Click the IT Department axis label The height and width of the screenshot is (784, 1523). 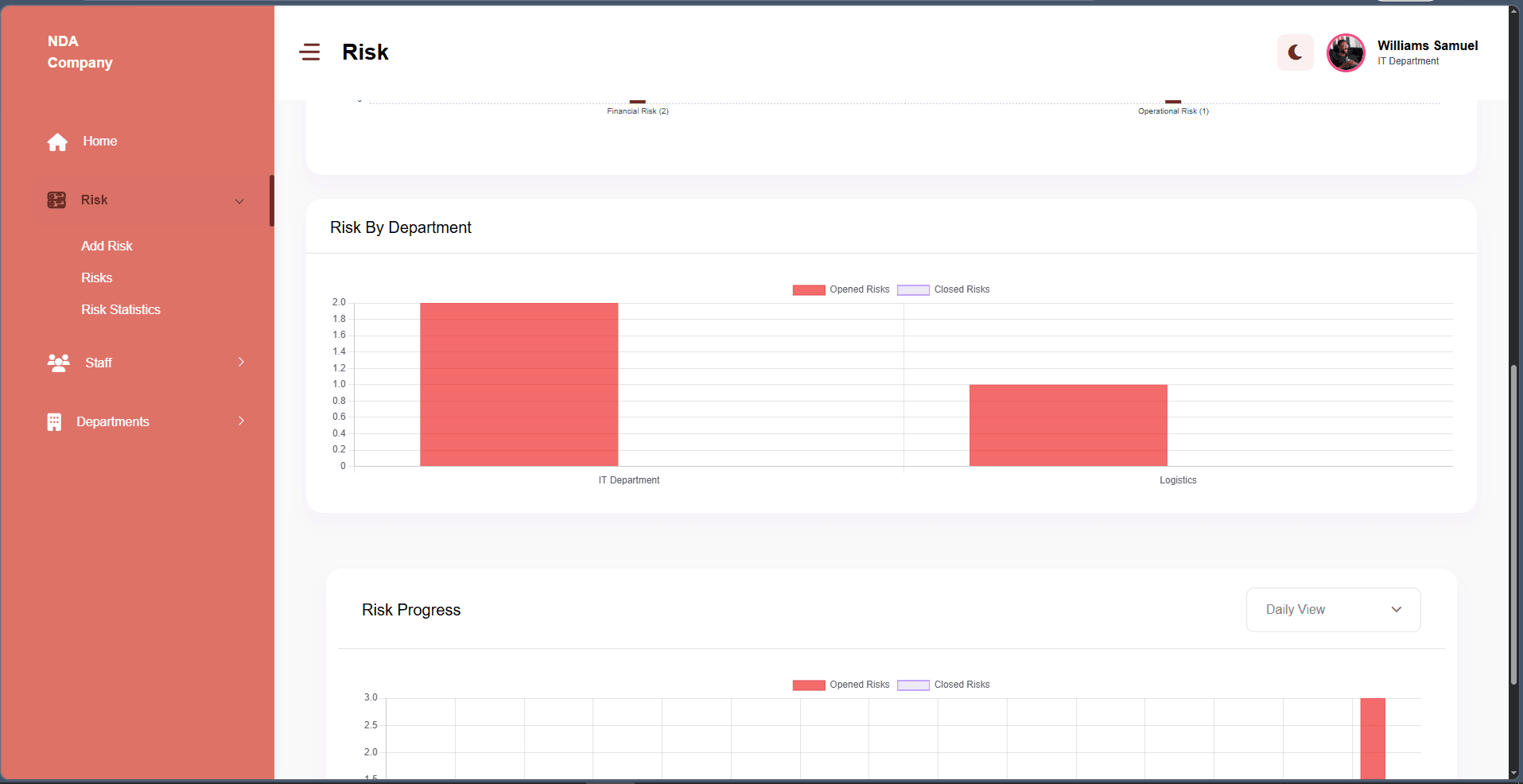(629, 480)
